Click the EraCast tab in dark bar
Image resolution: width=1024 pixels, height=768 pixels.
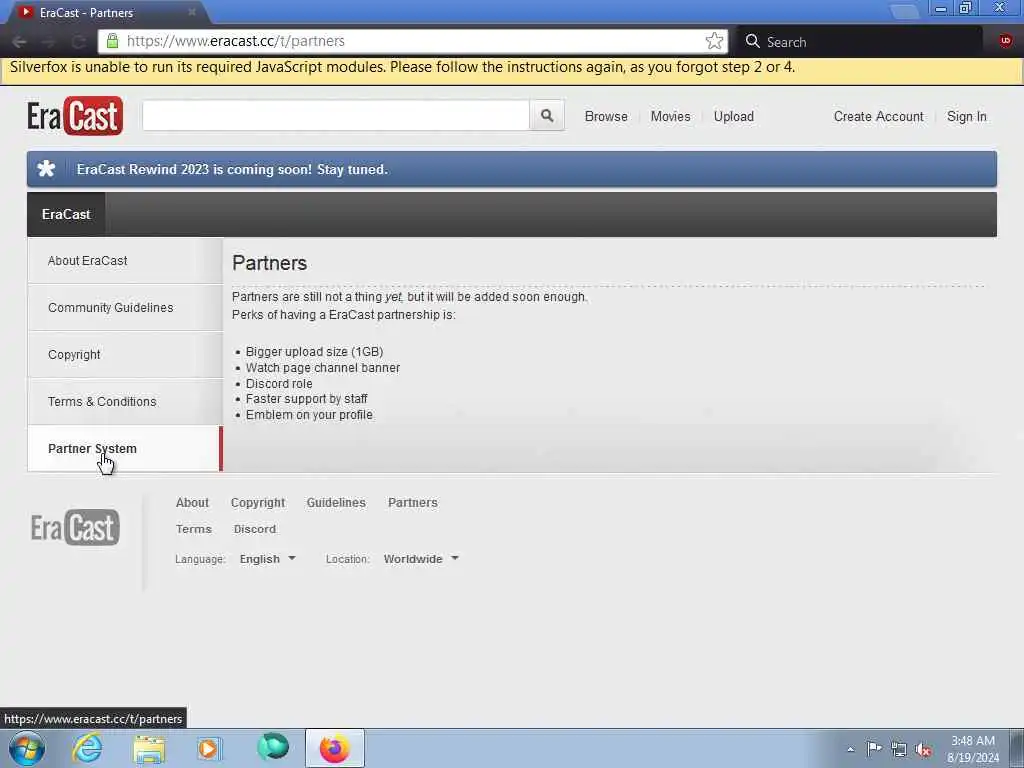tap(66, 214)
